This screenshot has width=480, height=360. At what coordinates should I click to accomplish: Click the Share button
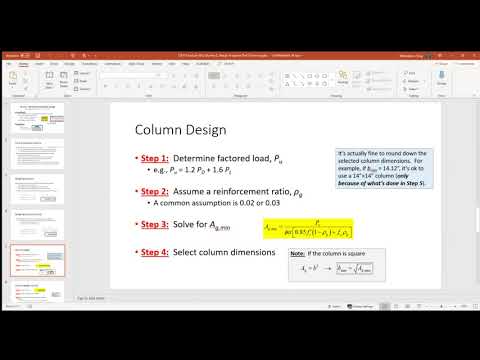click(442, 64)
